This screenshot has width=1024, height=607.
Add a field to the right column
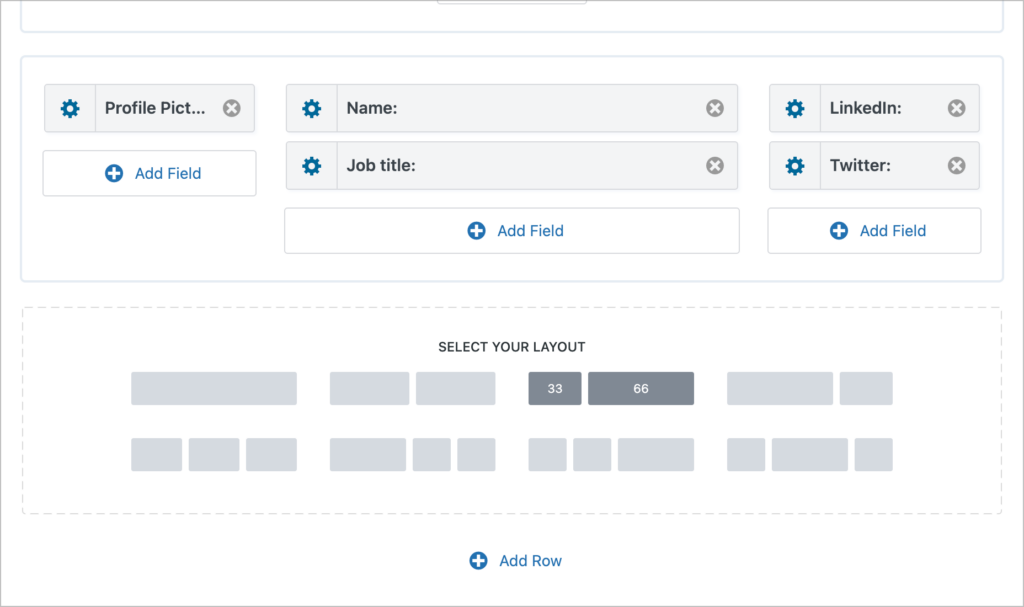(874, 230)
